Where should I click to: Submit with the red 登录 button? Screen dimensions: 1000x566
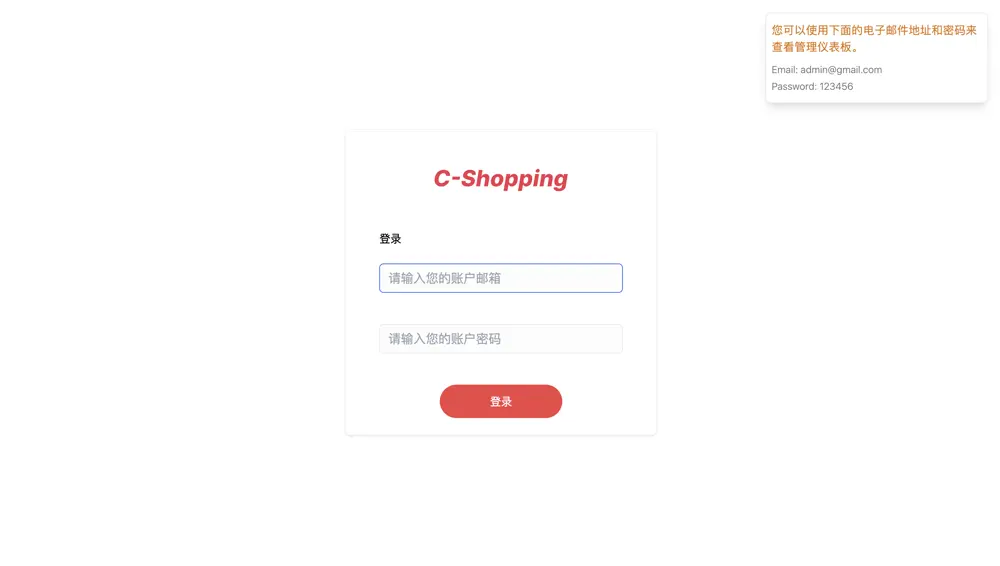501,401
